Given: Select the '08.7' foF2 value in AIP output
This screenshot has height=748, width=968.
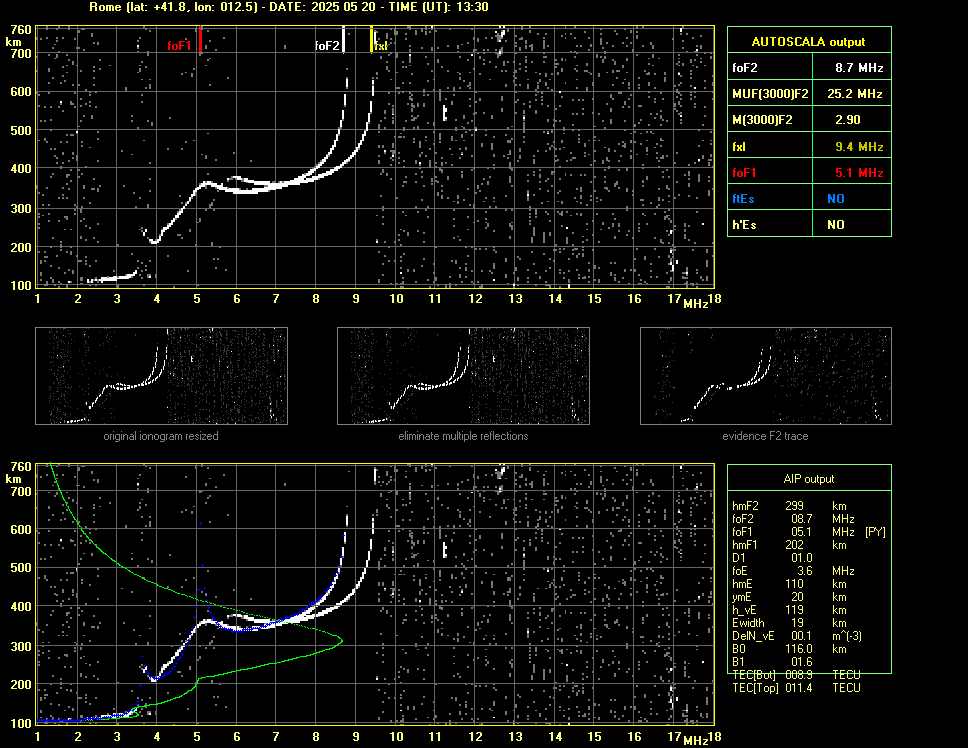Looking at the screenshot, I should (x=802, y=519).
